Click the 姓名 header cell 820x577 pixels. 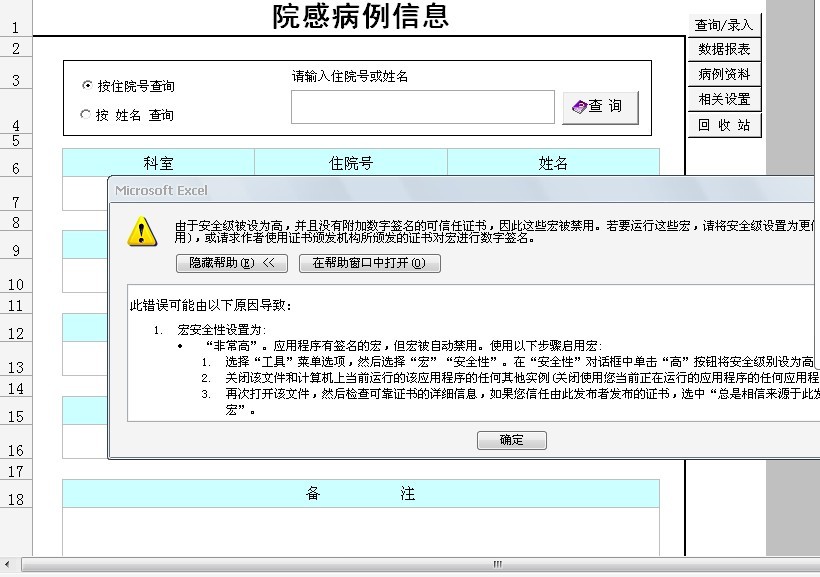[x=551, y=161]
